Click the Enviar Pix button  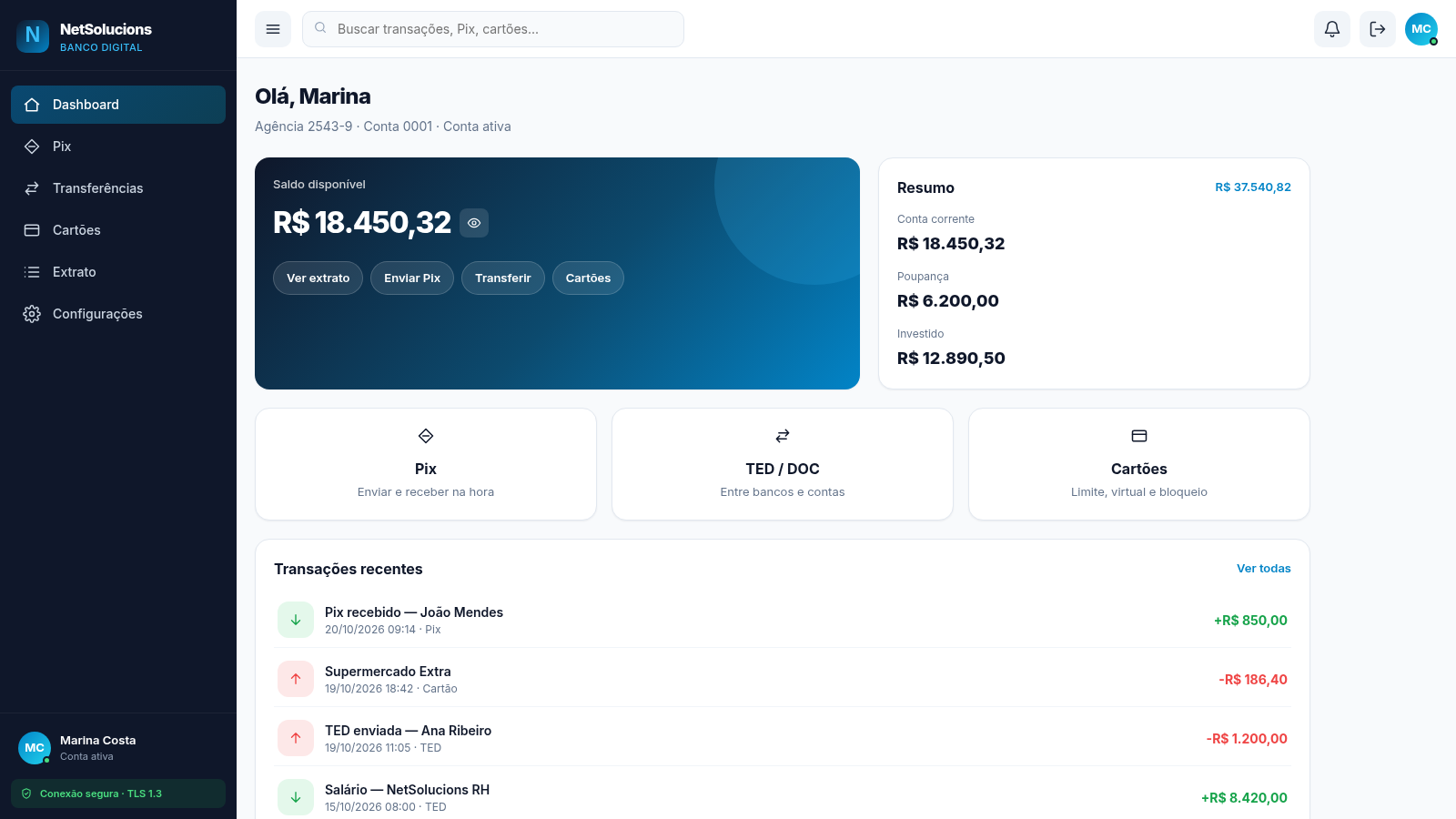coord(412,278)
